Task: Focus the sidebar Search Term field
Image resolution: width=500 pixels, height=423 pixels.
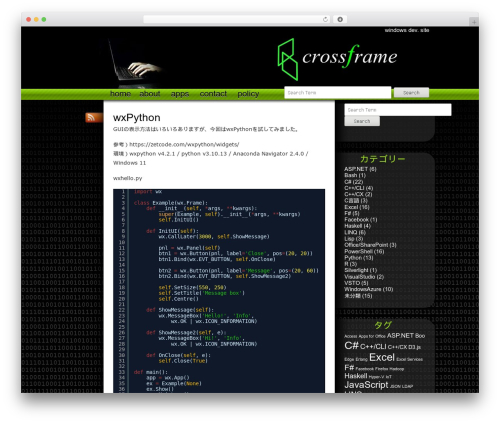Action: point(398,110)
